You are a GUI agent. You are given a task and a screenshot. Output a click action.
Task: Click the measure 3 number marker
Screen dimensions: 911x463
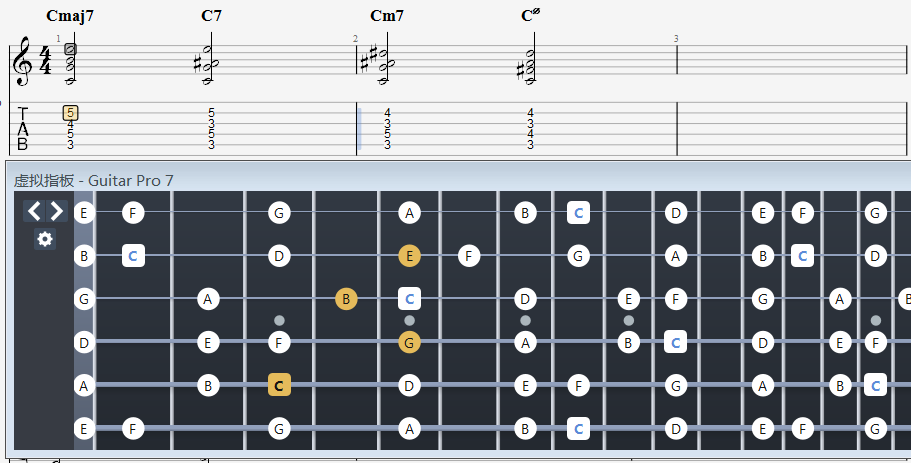coord(676,39)
